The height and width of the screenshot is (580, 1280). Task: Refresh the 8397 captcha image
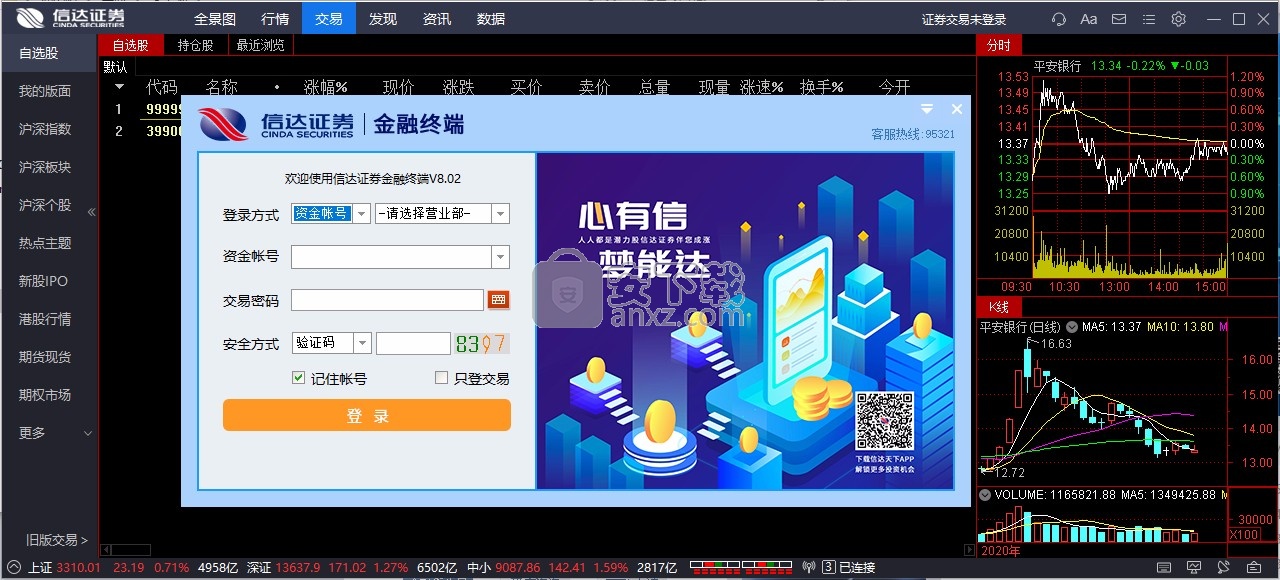click(x=482, y=344)
